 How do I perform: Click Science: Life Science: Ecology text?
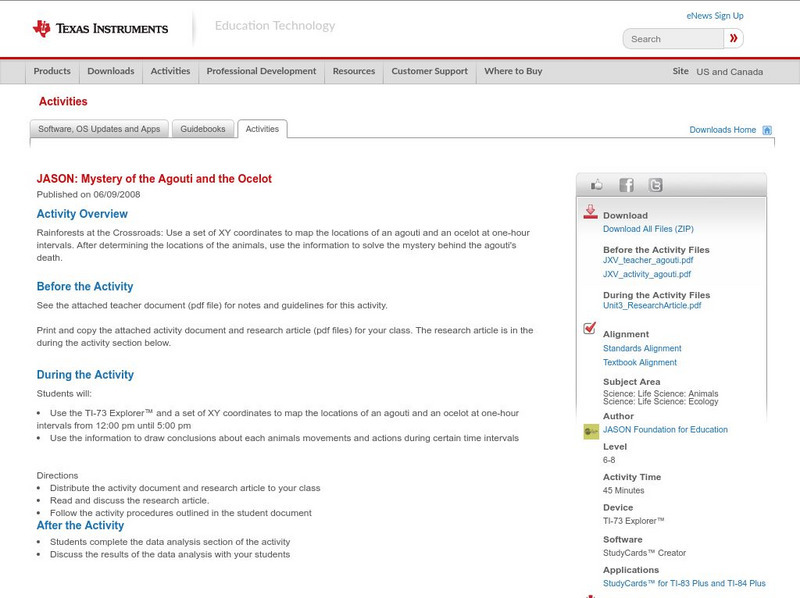click(661, 402)
